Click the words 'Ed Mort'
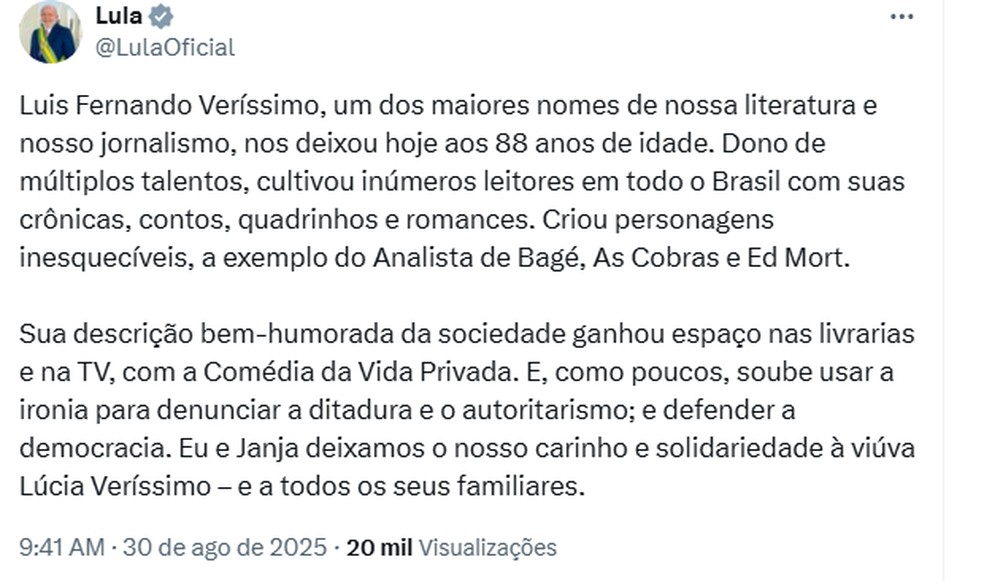 [794, 258]
